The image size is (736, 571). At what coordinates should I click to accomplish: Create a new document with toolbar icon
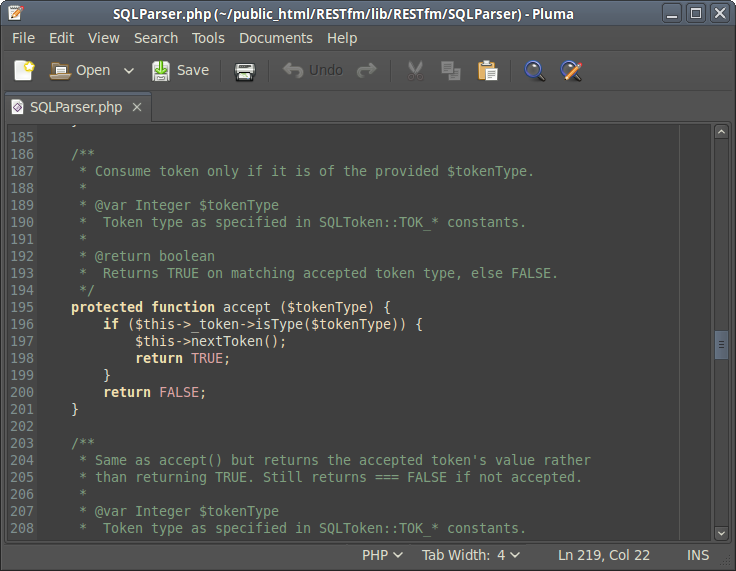[x=24, y=70]
